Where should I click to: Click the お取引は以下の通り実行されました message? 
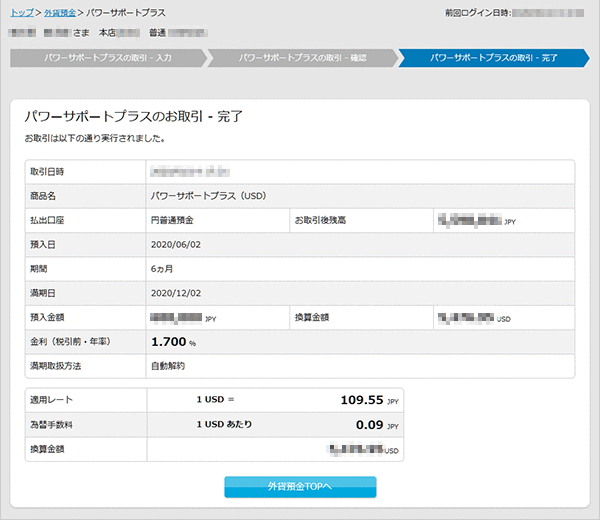pos(95,138)
